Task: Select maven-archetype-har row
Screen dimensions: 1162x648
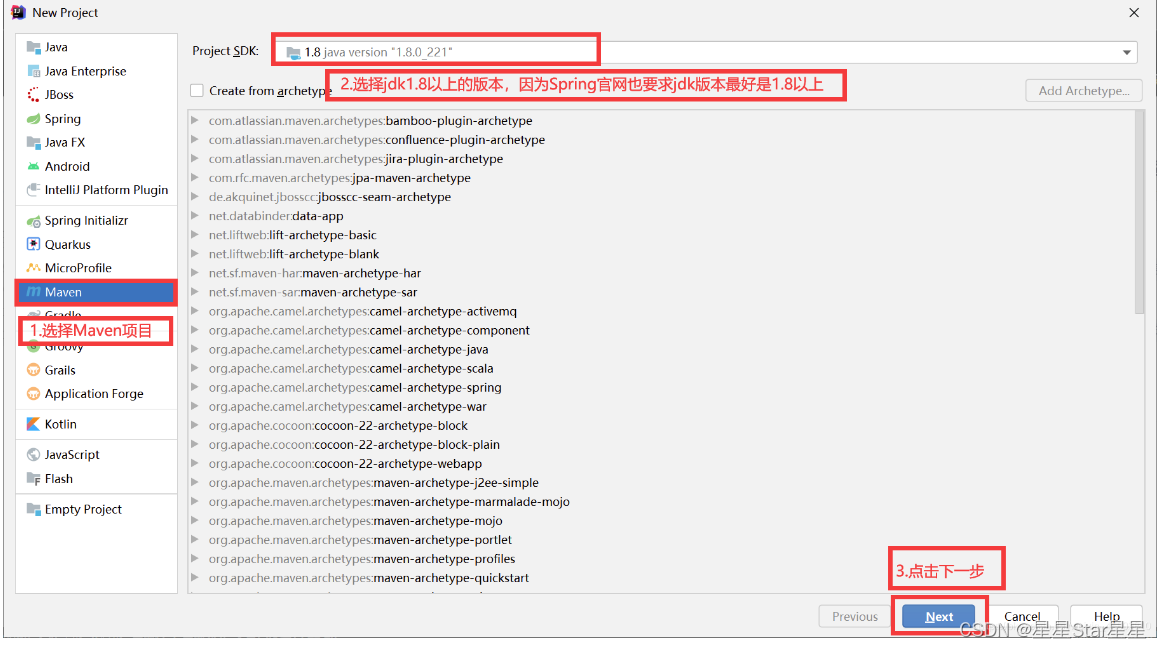Action: 660,273
